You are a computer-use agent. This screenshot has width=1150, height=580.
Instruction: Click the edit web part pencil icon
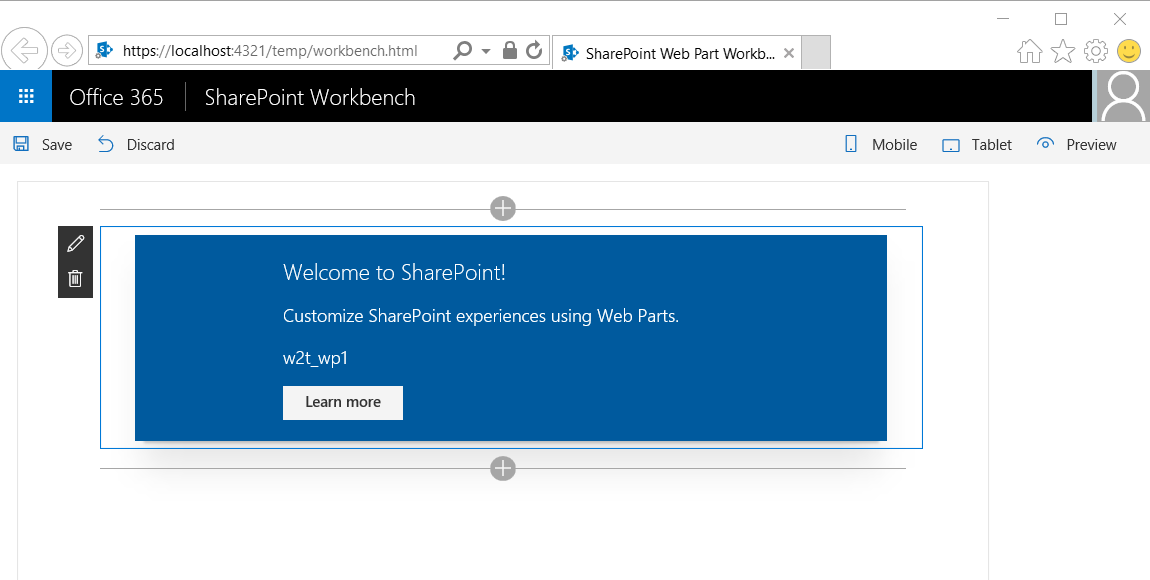76,243
